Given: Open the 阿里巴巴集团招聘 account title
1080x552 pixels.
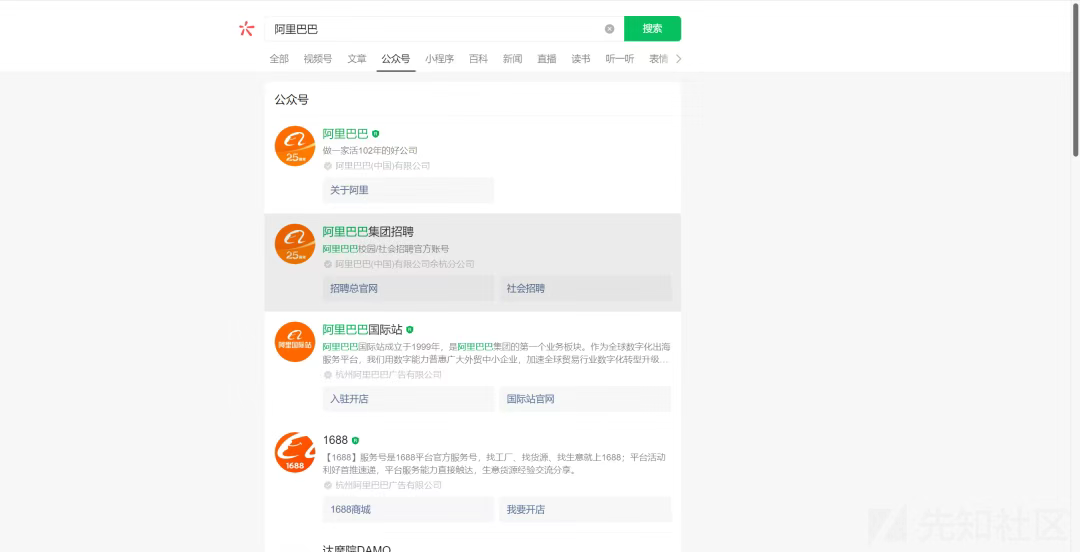Looking at the screenshot, I should (368, 232).
